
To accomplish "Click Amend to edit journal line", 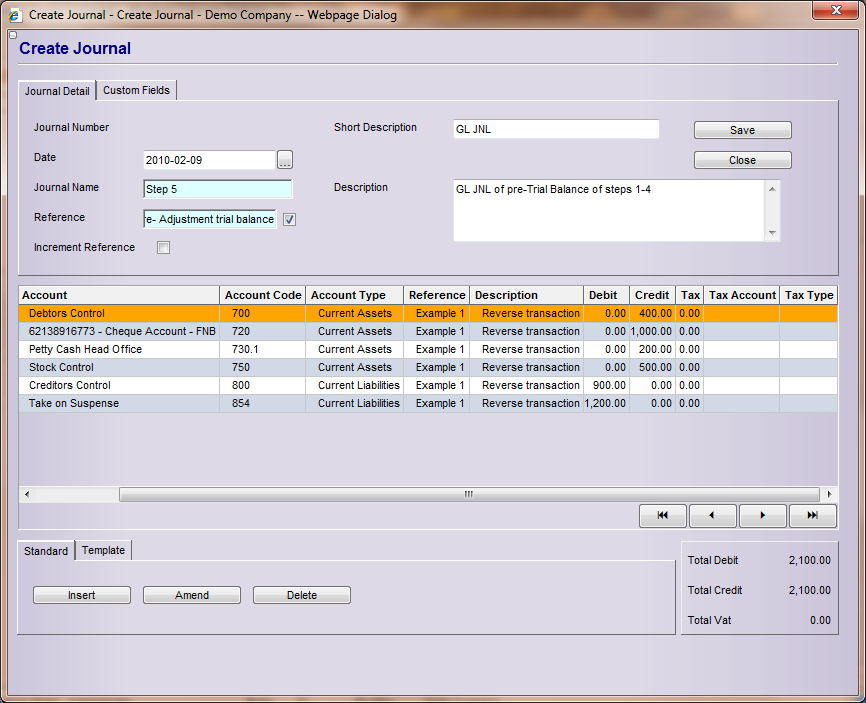I will (192, 595).
